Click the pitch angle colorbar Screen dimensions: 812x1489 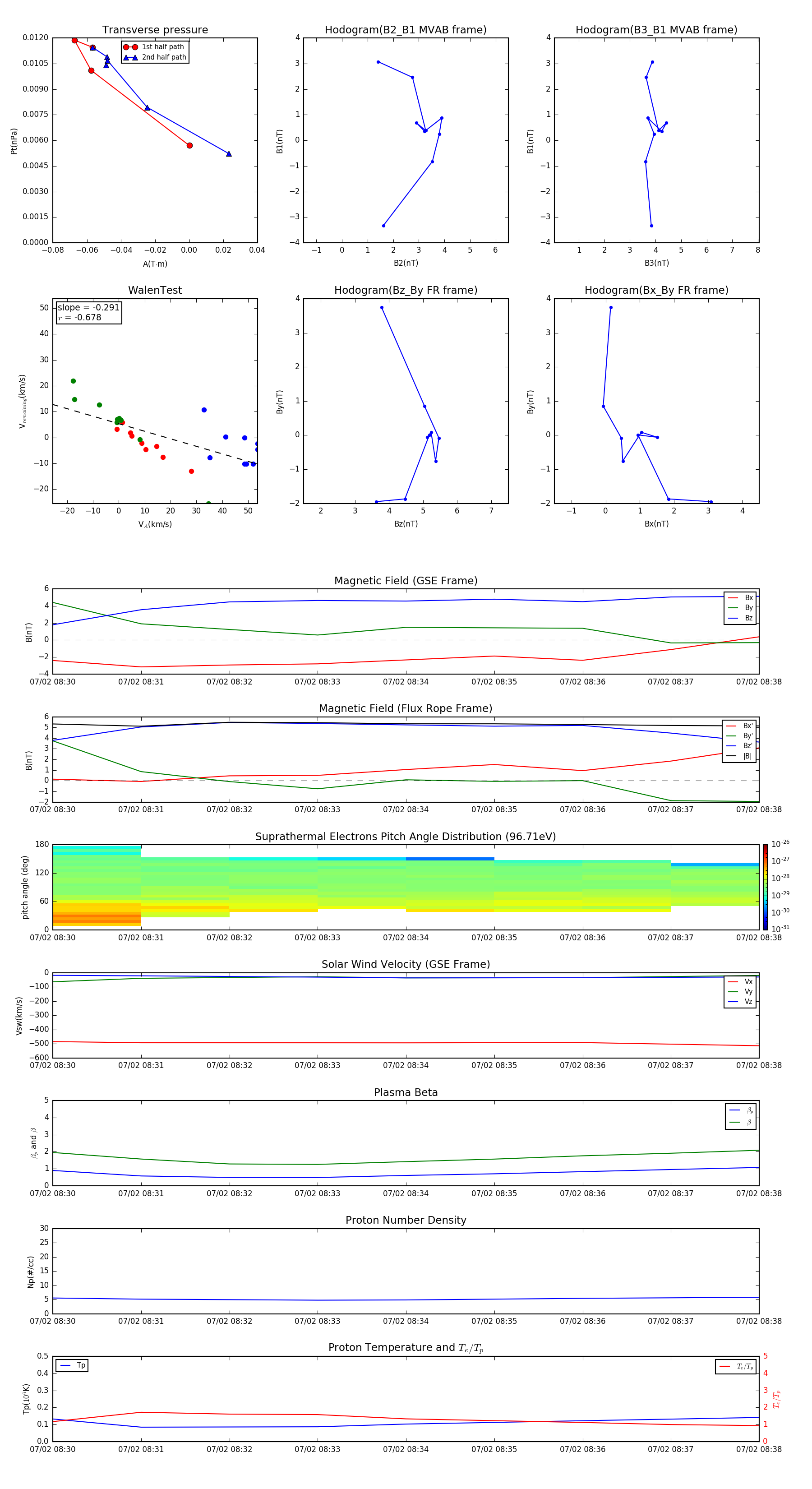click(765, 887)
